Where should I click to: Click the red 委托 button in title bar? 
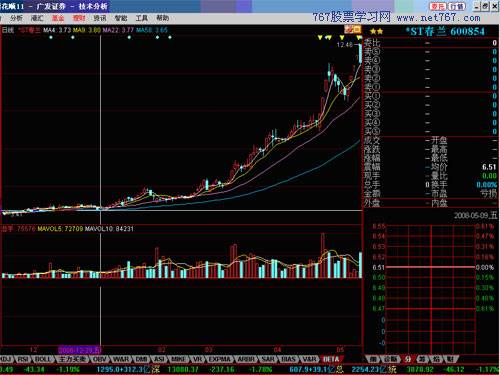(x=437, y=6)
